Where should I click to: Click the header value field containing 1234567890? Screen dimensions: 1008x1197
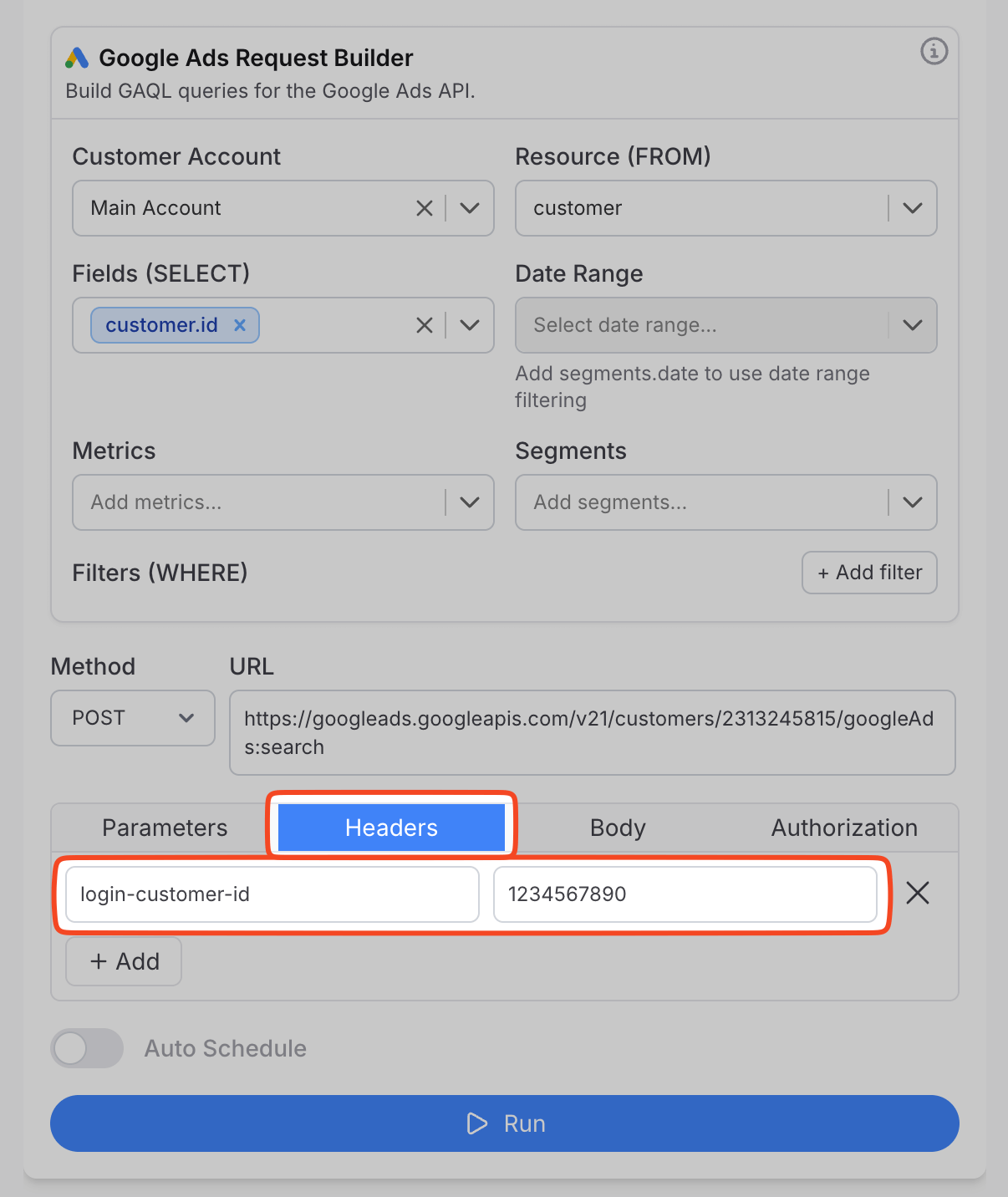[x=687, y=894]
